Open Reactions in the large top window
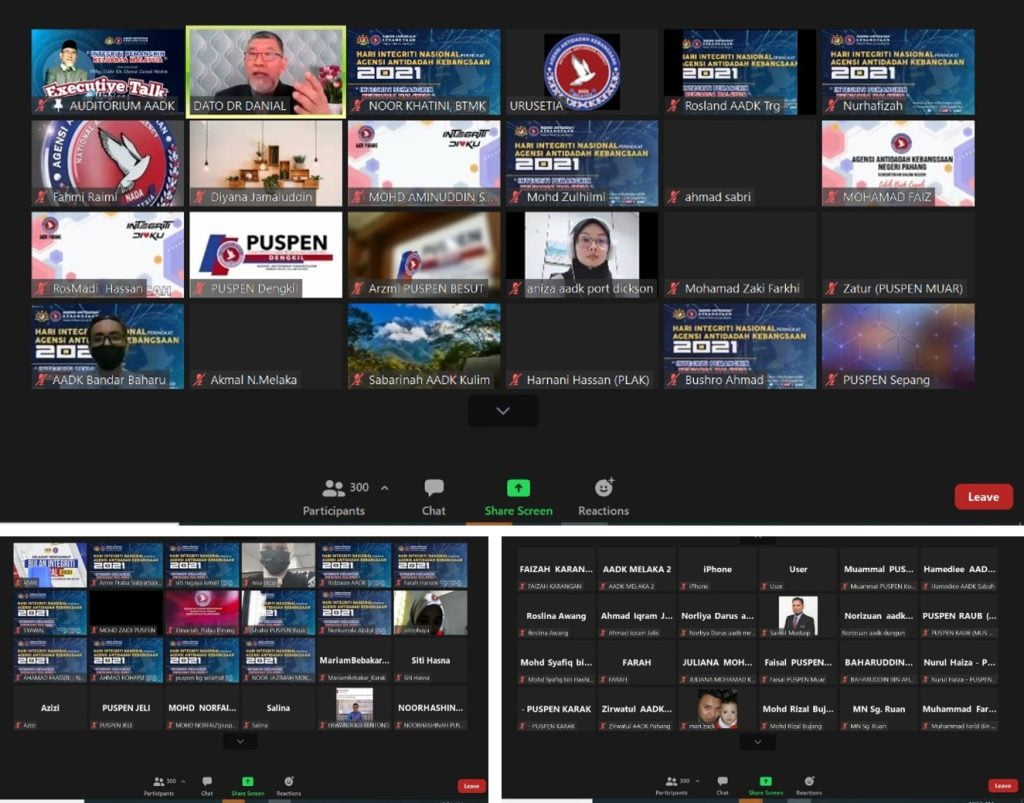This screenshot has height=803, width=1024. tap(603, 497)
